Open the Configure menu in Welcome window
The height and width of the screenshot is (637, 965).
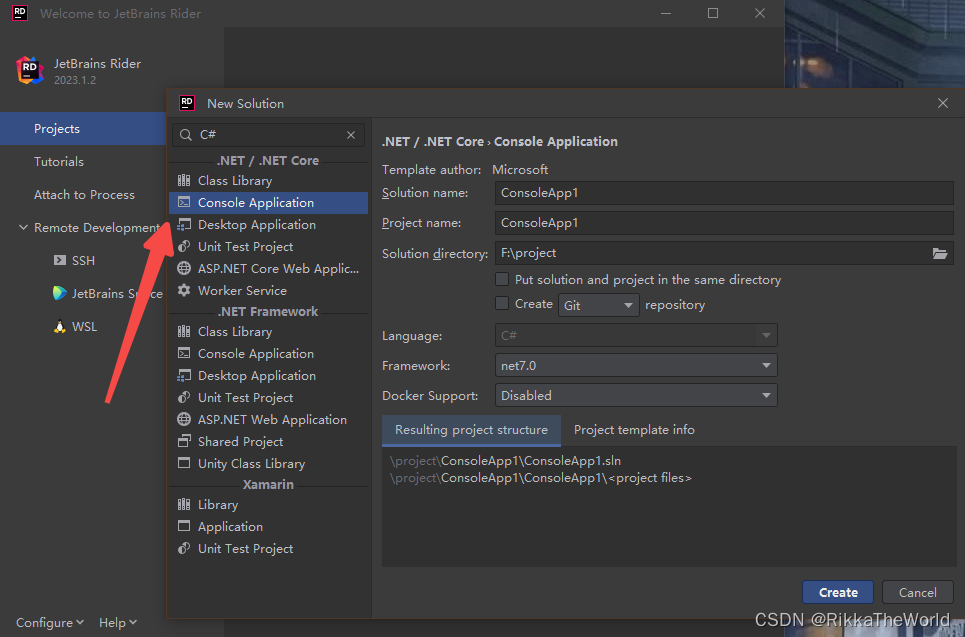pyautogui.click(x=50, y=622)
